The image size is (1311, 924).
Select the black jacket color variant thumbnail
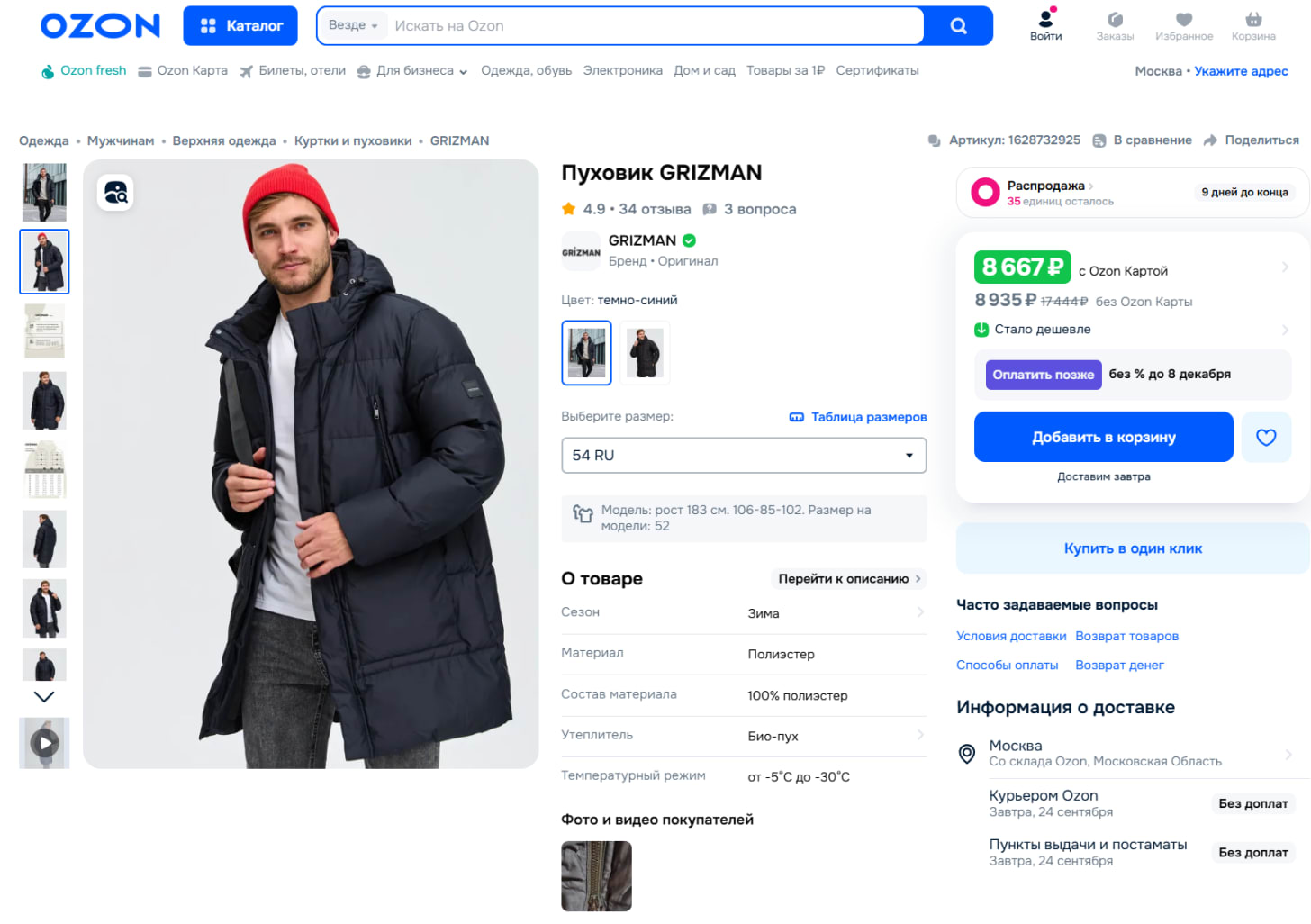(645, 352)
